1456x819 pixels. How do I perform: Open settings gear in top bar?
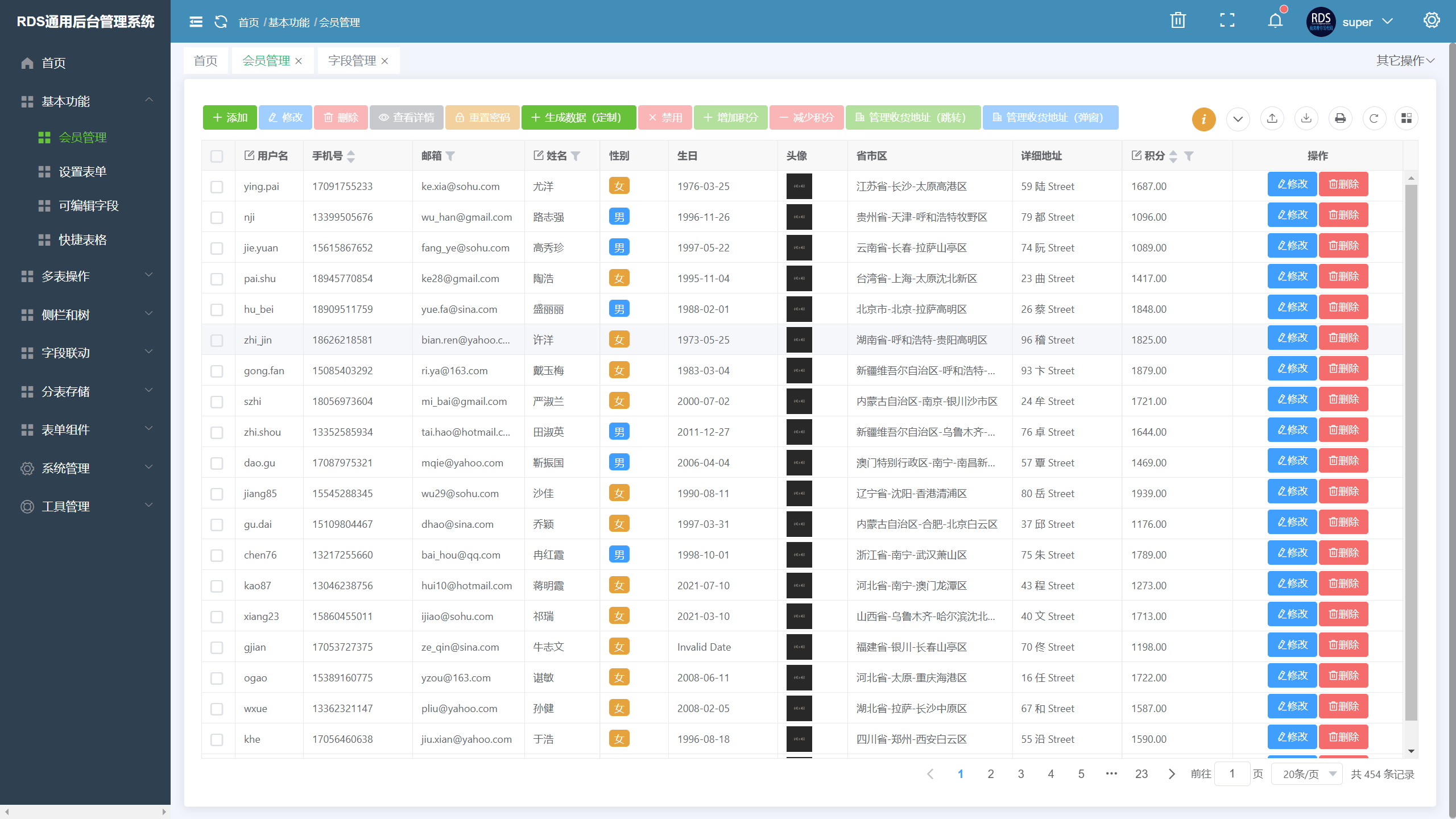coord(1431,21)
